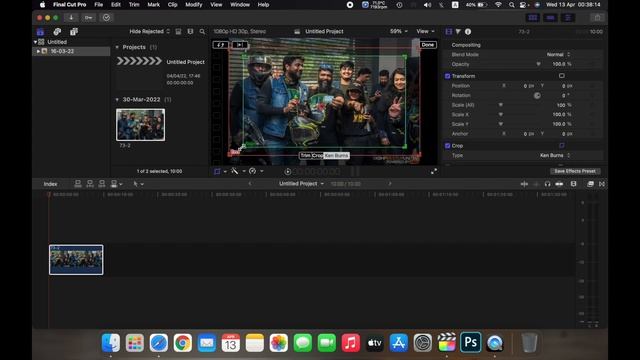Collapse the 30-Mar-2022 section triangle
The image size is (640, 360).
pos(117,100)
